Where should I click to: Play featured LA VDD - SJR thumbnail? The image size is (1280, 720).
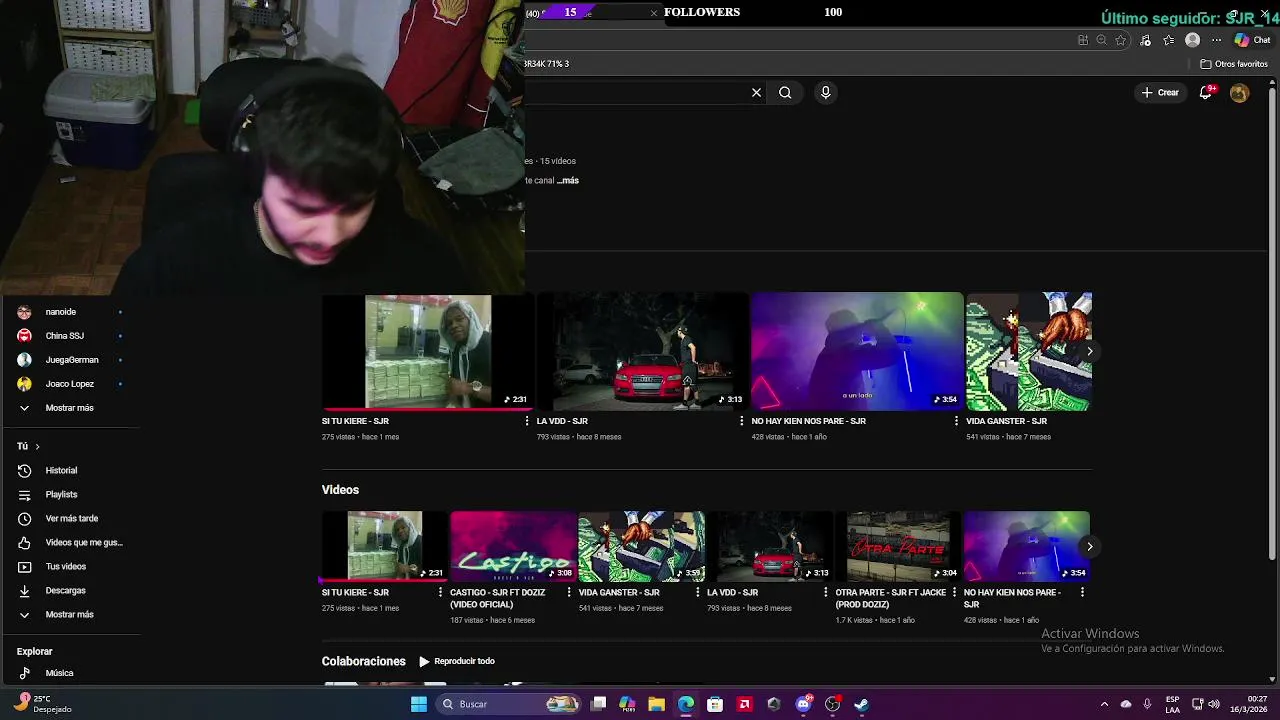(x=642, y=352)
